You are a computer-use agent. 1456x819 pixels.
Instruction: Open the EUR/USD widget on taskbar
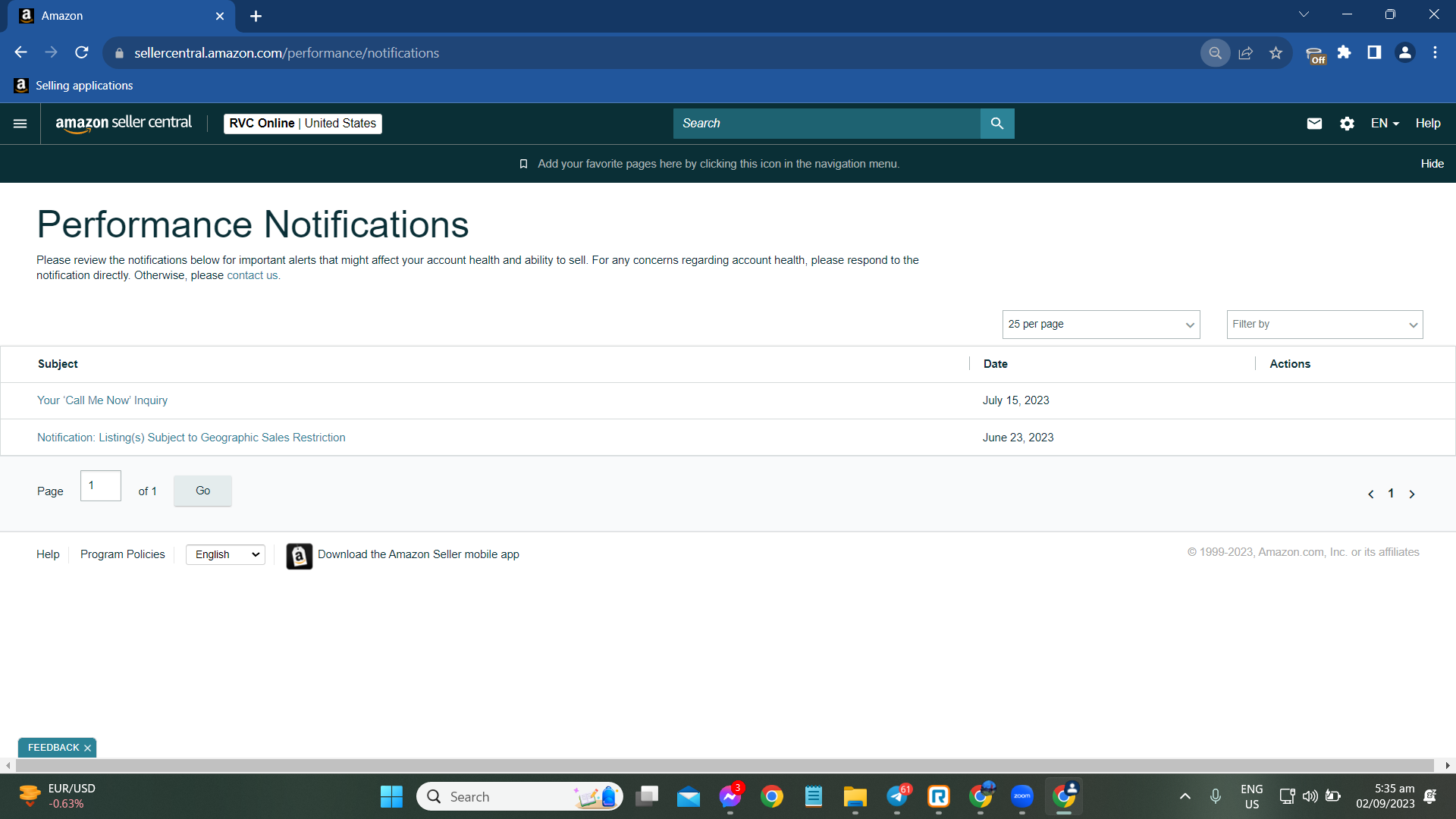click(57, 796)
